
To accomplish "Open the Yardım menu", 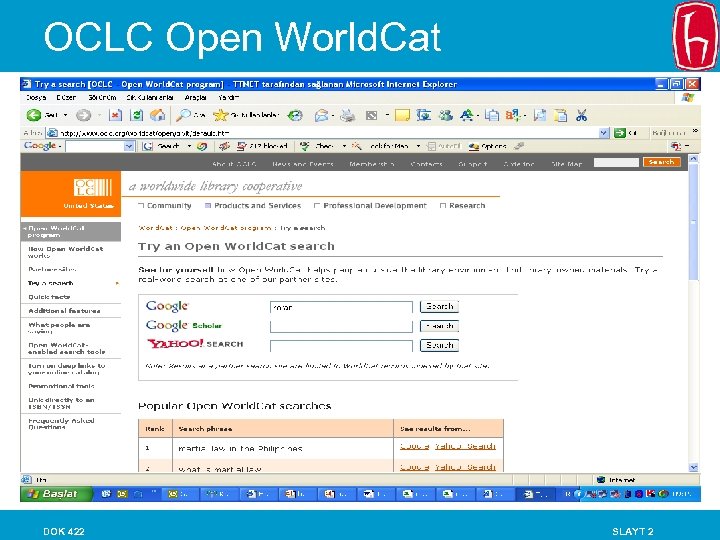I will pos(229,97).
